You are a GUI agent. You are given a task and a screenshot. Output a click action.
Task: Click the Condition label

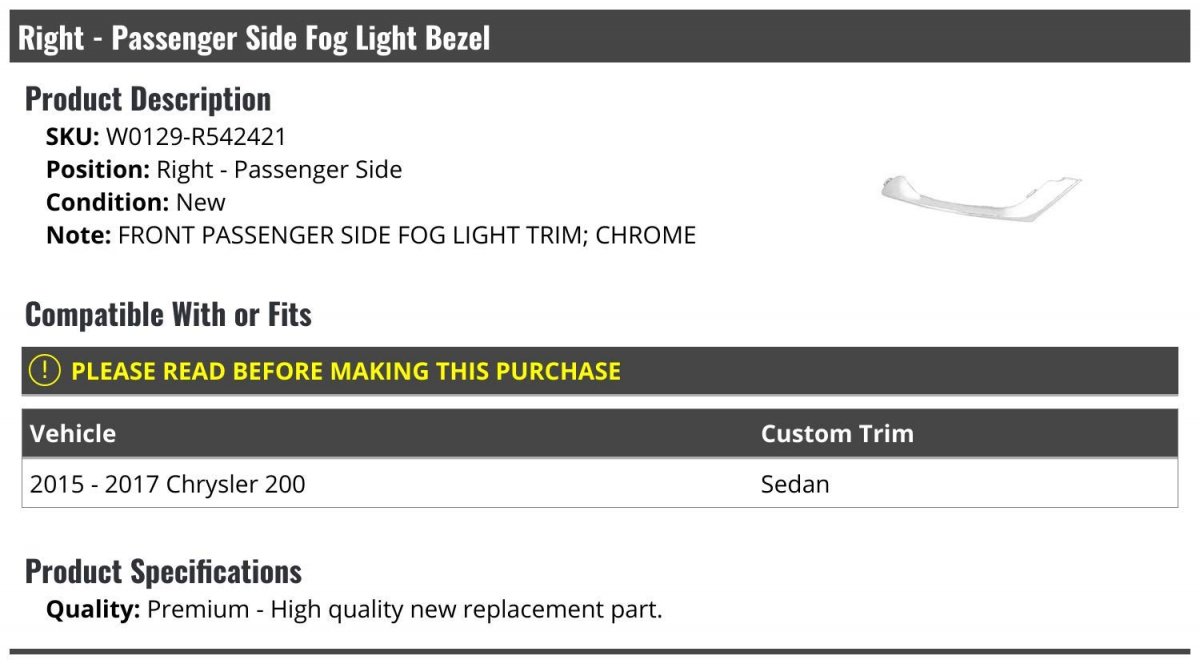pyautogui.click(x=108, y=202)
